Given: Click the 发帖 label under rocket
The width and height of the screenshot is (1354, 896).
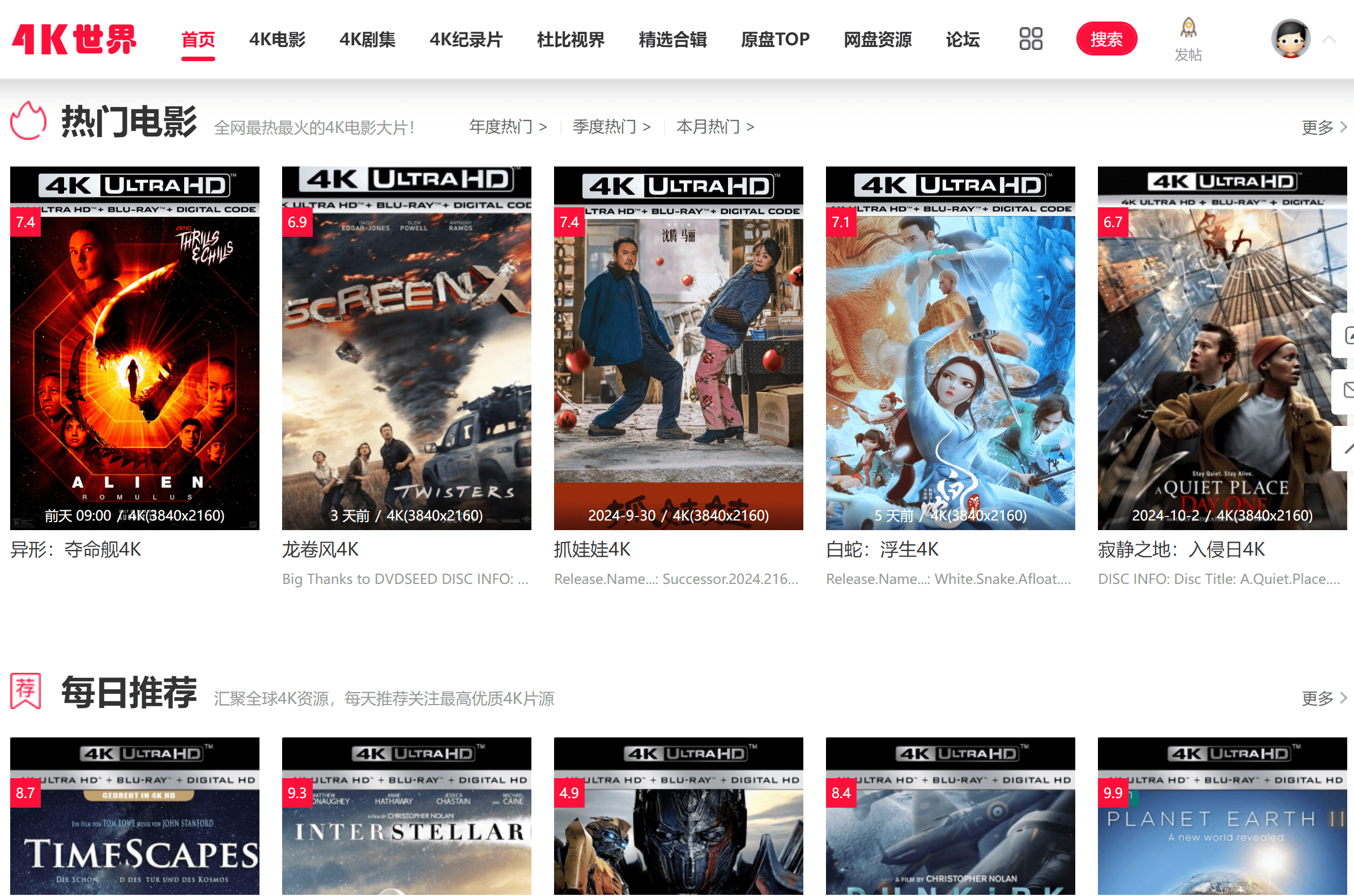Looking at the screenshot, I should pyautogui.click(x=1188, y=55).
